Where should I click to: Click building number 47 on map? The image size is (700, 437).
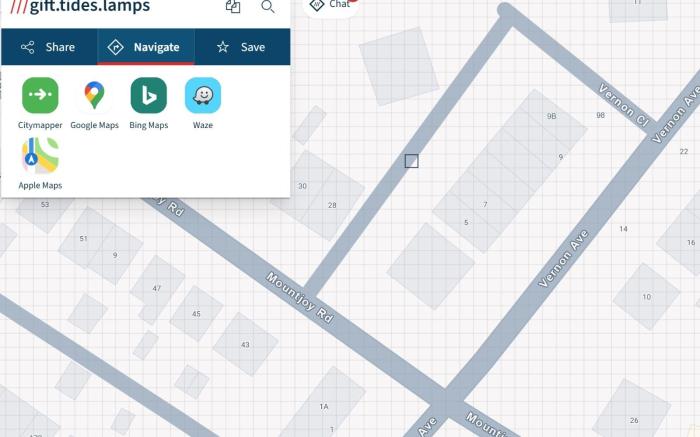157,288
